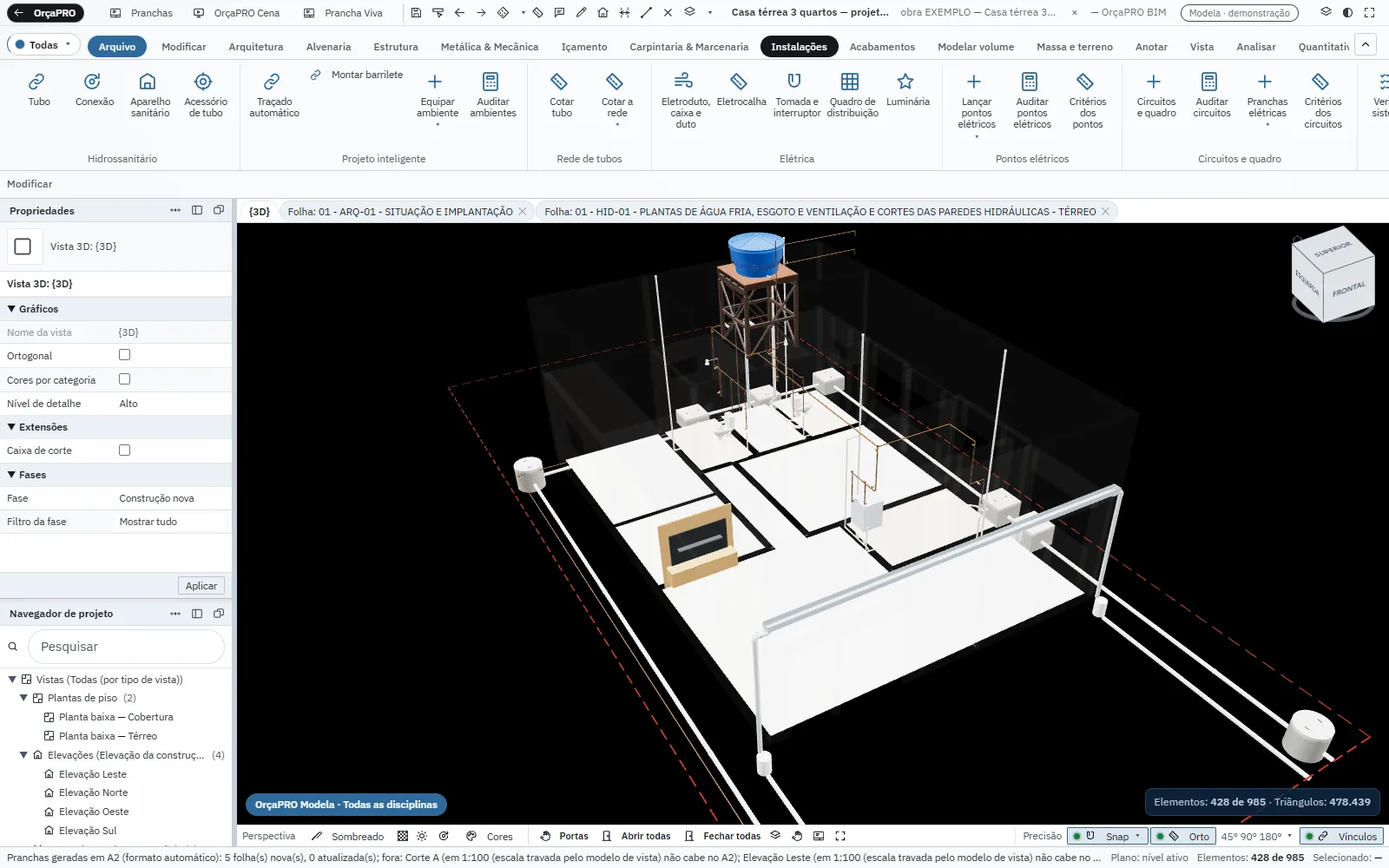This screenshot has height=868, width=1389.
Task: Open Elevação Norte in navigator
Action: [x=93, y=792]
